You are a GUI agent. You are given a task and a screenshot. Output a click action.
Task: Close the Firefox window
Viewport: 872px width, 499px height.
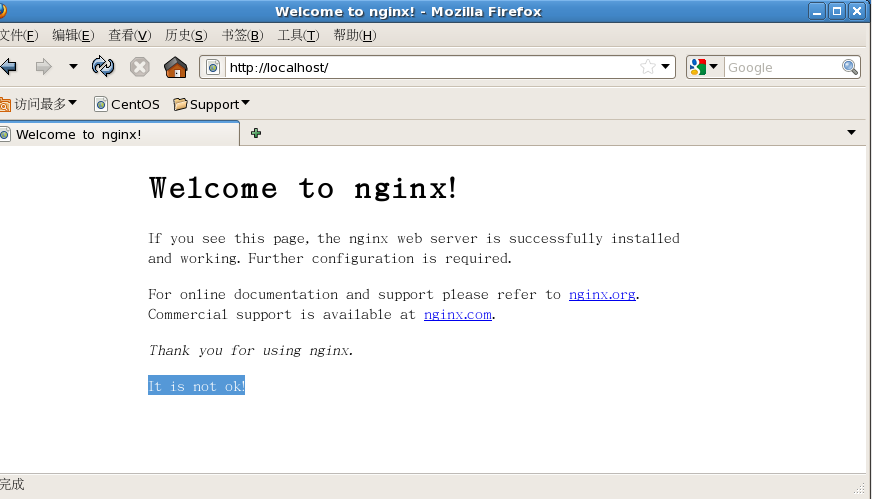(x=857, y=11)
